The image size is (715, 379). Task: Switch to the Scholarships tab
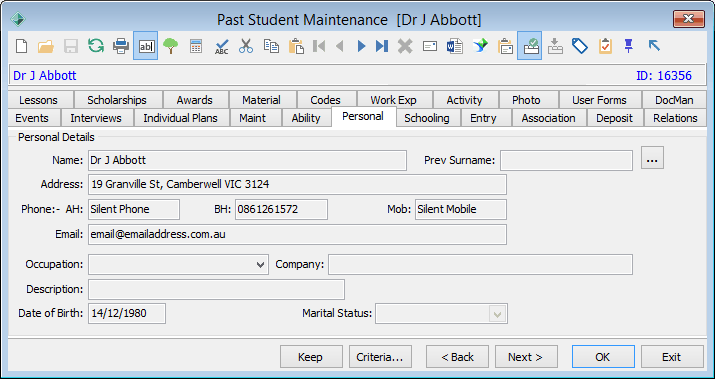pos(117,100)
